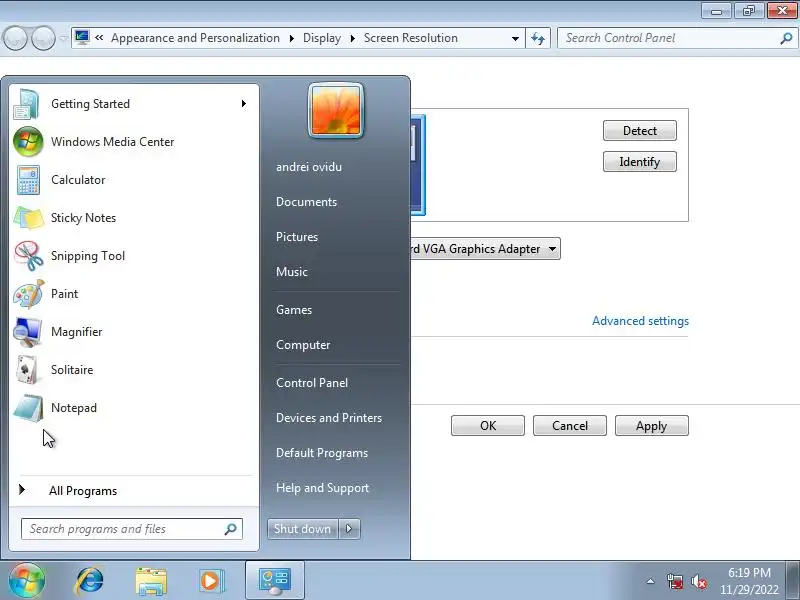Image resolution: width=800 pixels, height=600 pixels.
Task: Open the VGA Graphics Adapter dropdown
Action: 552,249
